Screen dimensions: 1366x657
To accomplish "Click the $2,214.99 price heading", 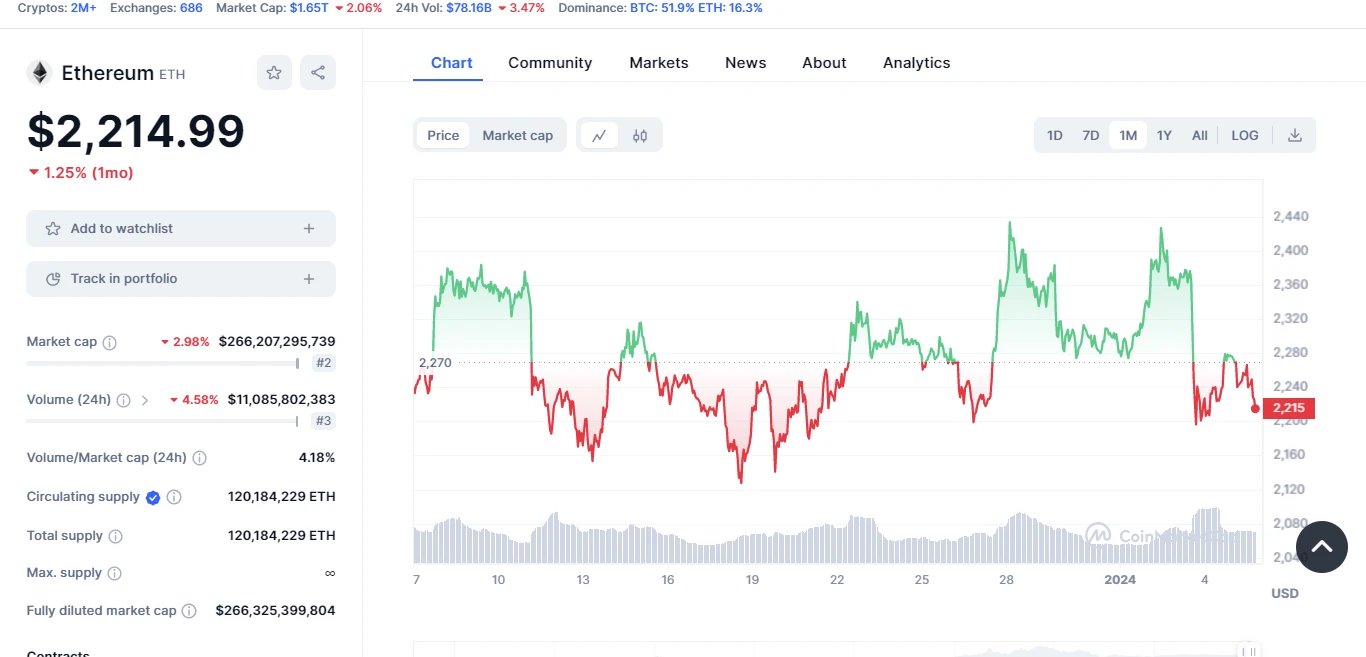I will (x=136, y=131).
